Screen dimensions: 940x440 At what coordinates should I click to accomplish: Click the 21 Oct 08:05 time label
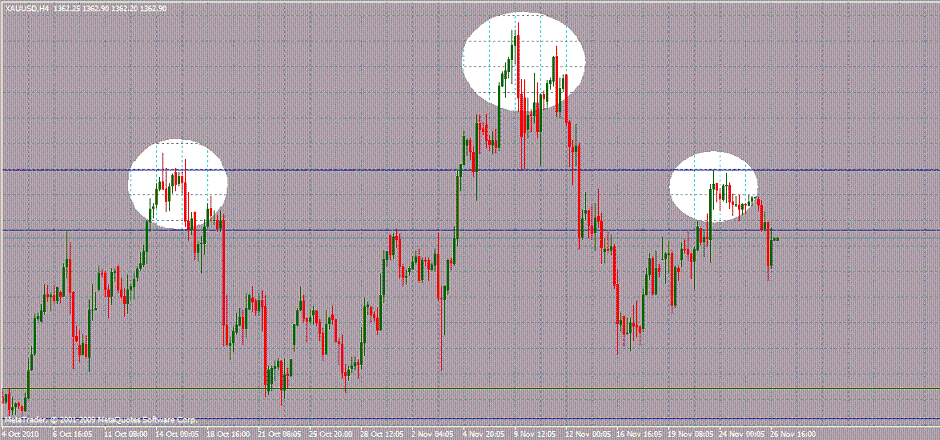[279, 435]
